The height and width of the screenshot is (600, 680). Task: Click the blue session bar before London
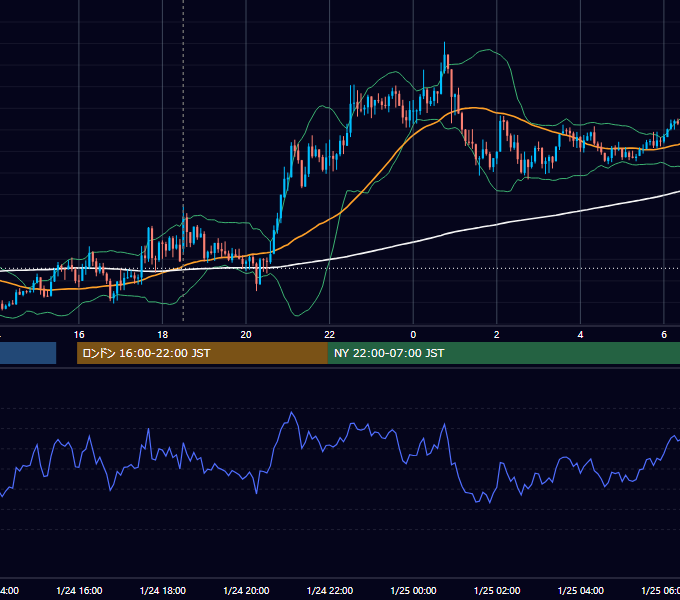28,353
